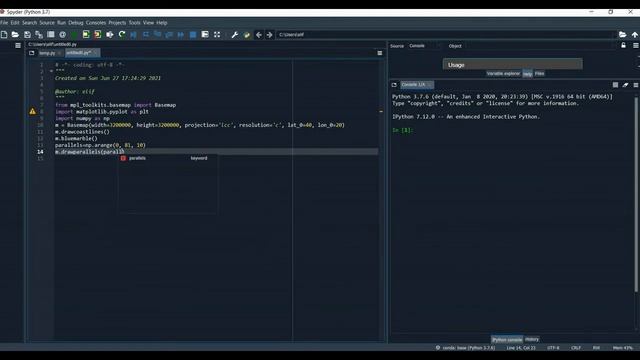The height and width of the screenshot is (360, 640).
Task: Click the Back arrow in the toolbar
Action: [258, 35]
